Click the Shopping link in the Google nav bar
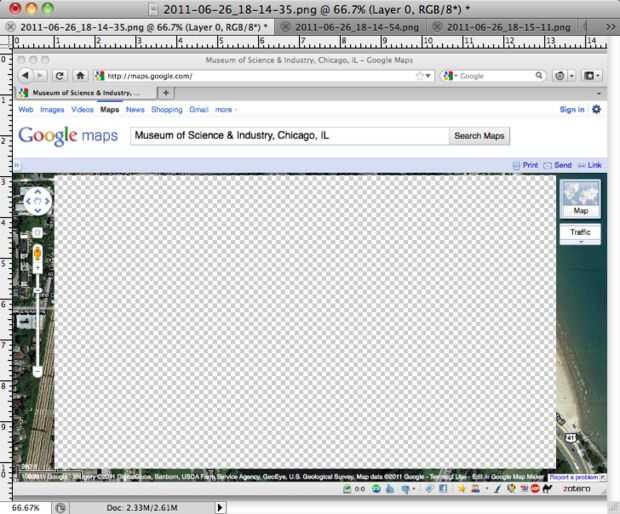The image size is (620, 514). (x=166, y=110)
